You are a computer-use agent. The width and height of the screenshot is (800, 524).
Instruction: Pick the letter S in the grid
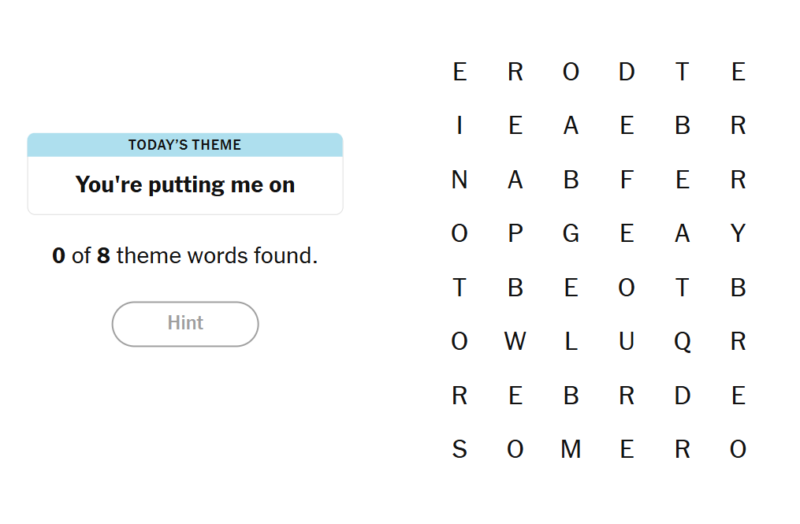tap(459, 450)
